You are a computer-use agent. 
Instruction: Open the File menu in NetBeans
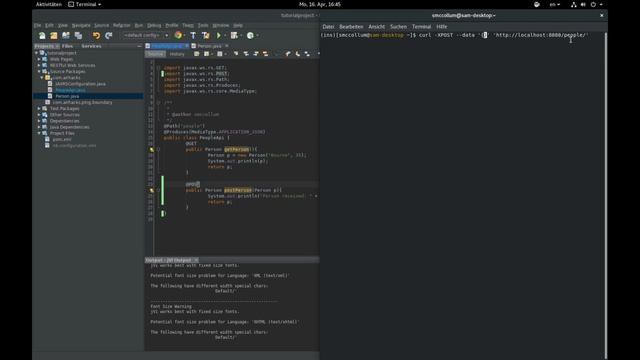coord(38,25)
